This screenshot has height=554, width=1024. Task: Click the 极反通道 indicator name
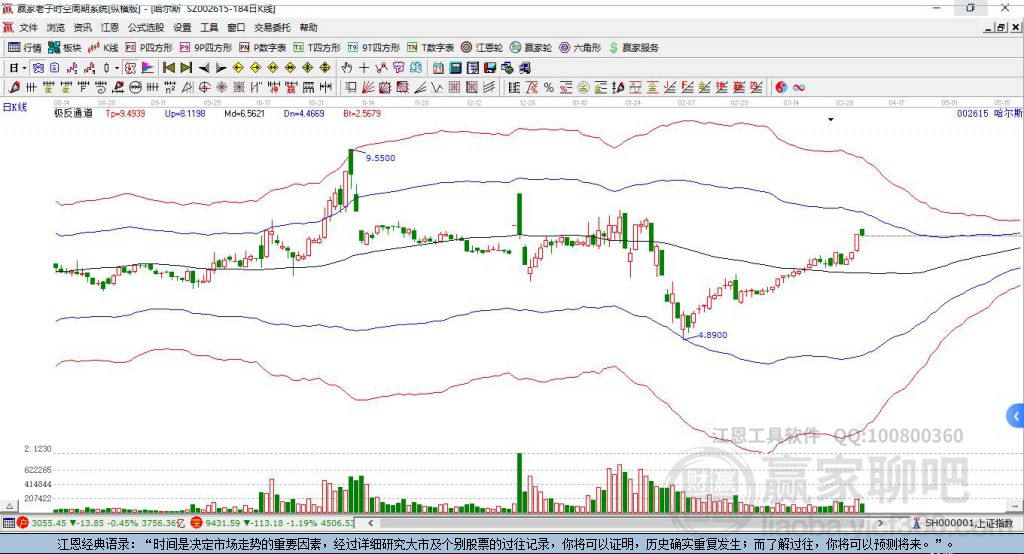(x=73, y=114)
